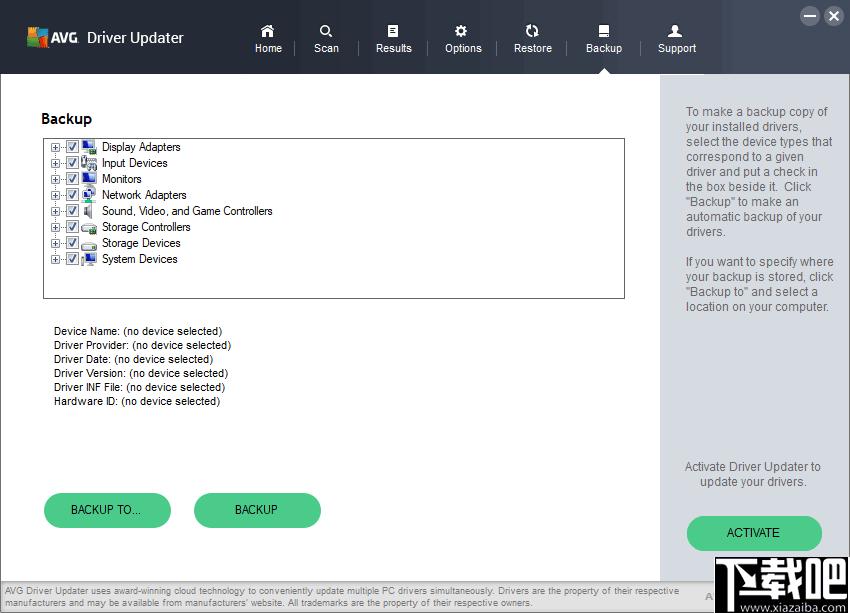The image size is (850, 613).
Task: Click the ACTIVATE button
Action: tap(754, 533)
